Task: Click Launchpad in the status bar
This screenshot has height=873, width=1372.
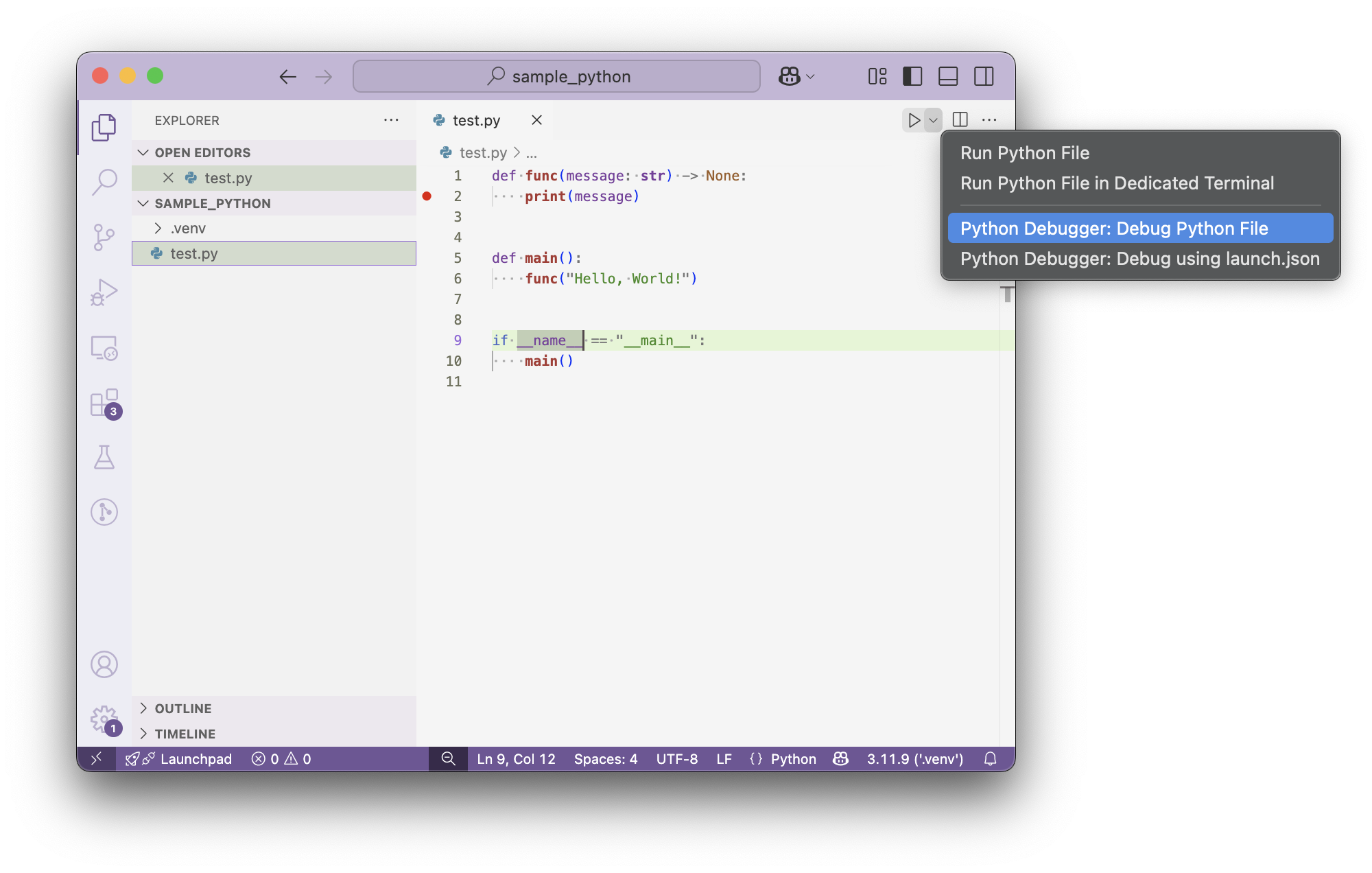Action: [179, 758]
